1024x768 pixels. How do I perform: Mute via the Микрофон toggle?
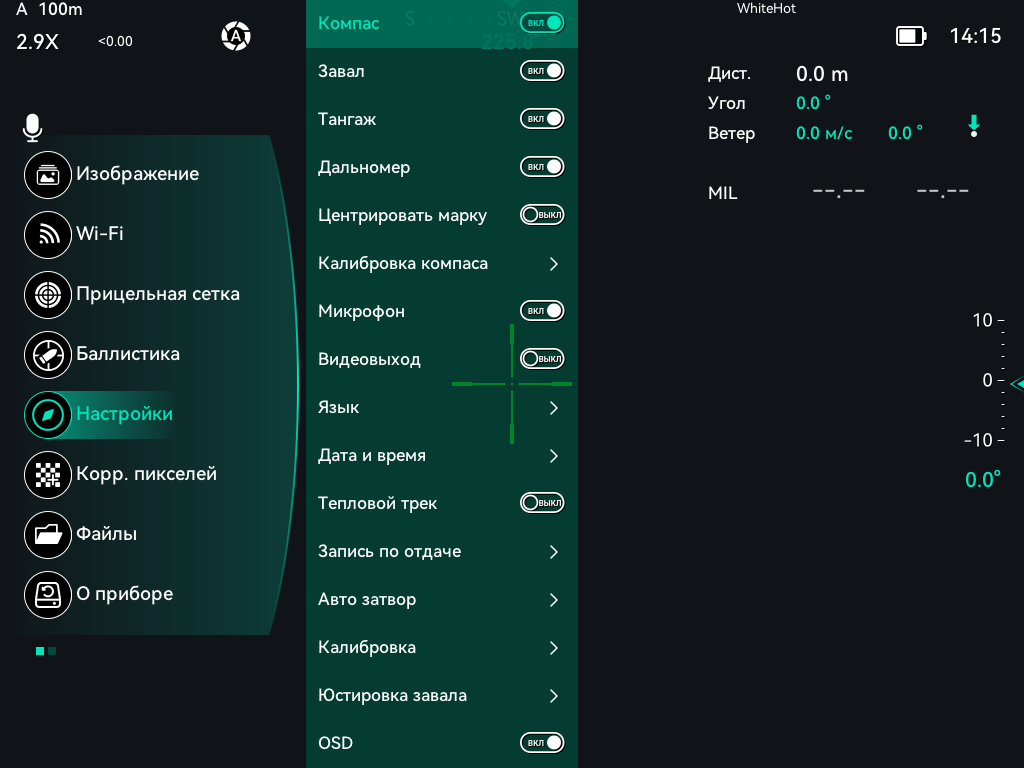(x=542, y=311)
